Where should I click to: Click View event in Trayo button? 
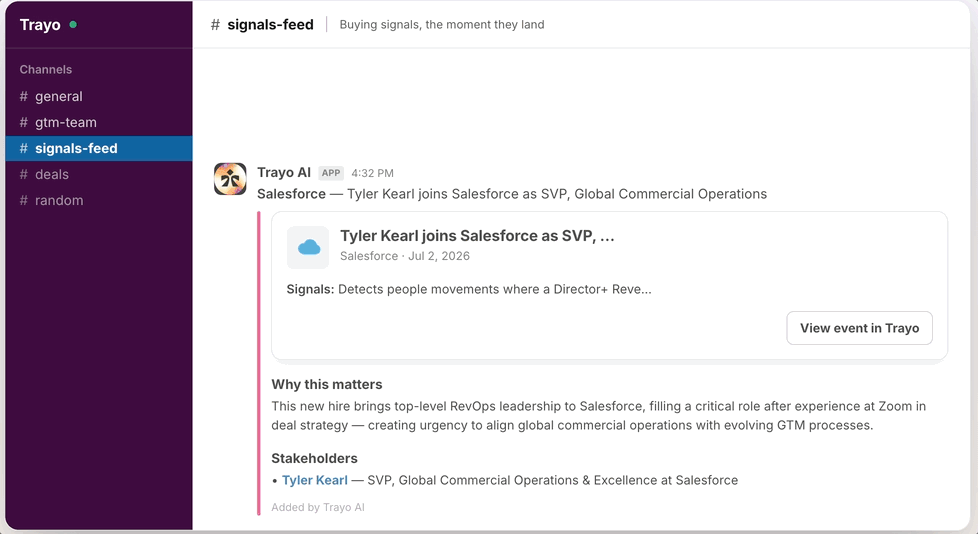point(859,328)
